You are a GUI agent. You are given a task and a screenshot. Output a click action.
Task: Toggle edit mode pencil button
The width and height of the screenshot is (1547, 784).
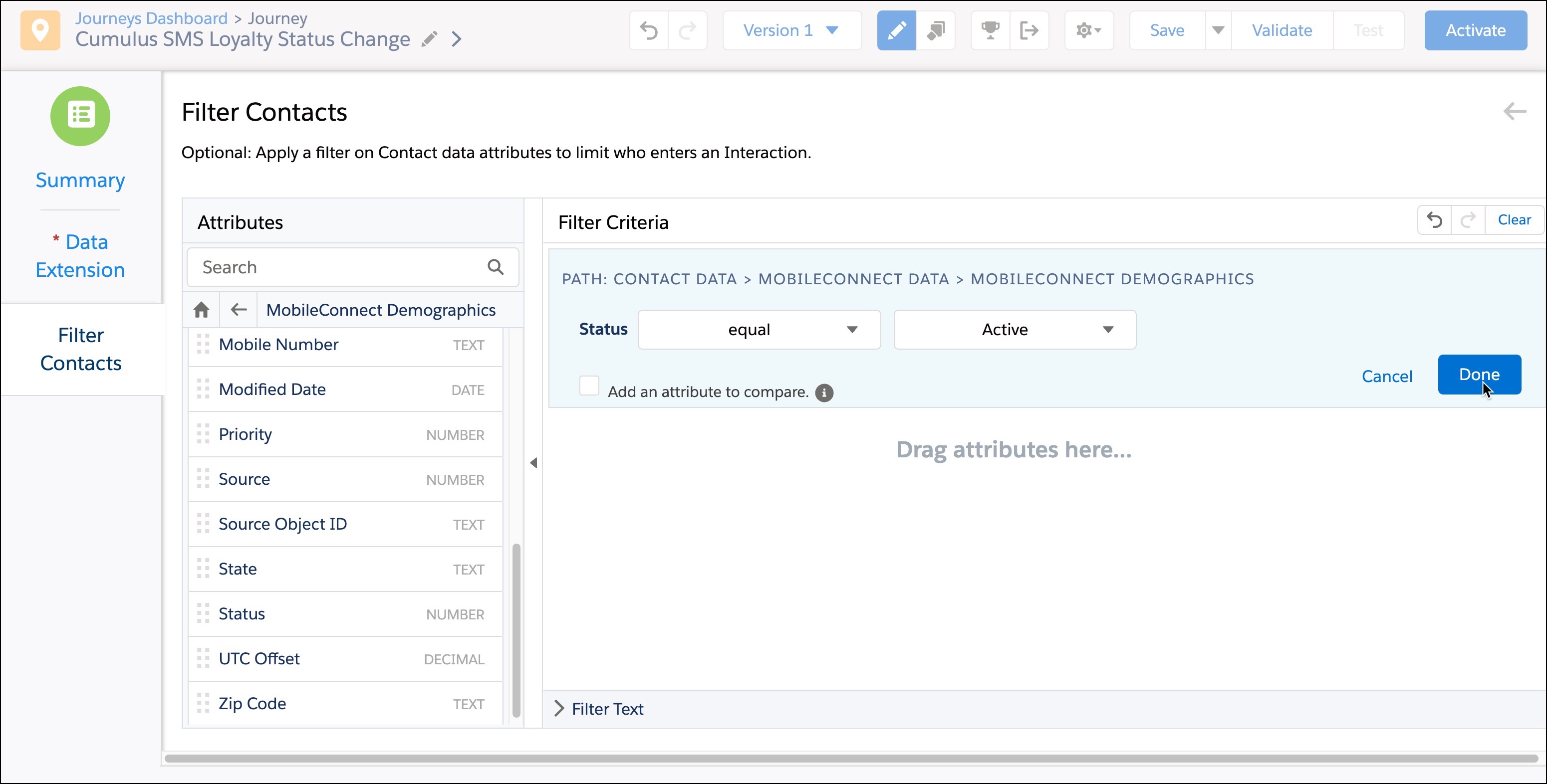896,30
